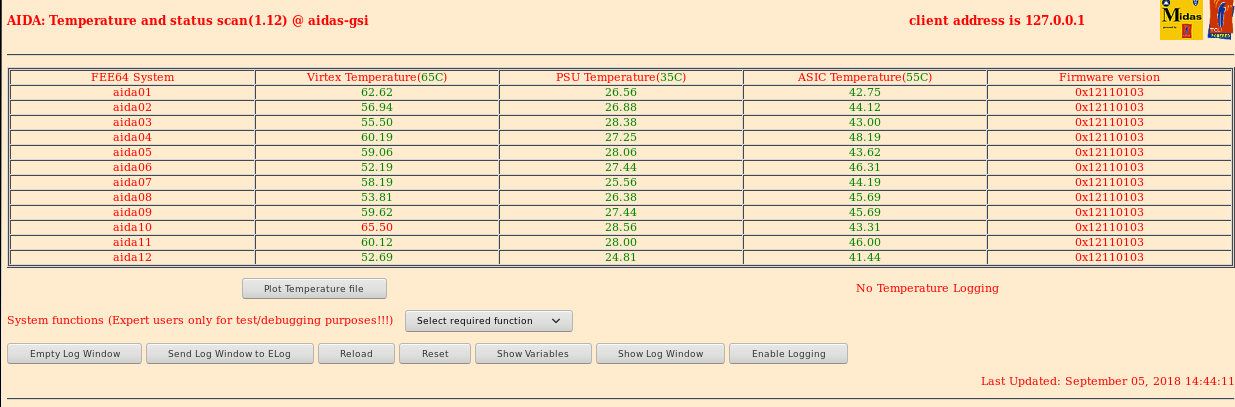1235x407 pixels.
Task: Click the Last Updated timestamp text
Action: pos(1107,381)
